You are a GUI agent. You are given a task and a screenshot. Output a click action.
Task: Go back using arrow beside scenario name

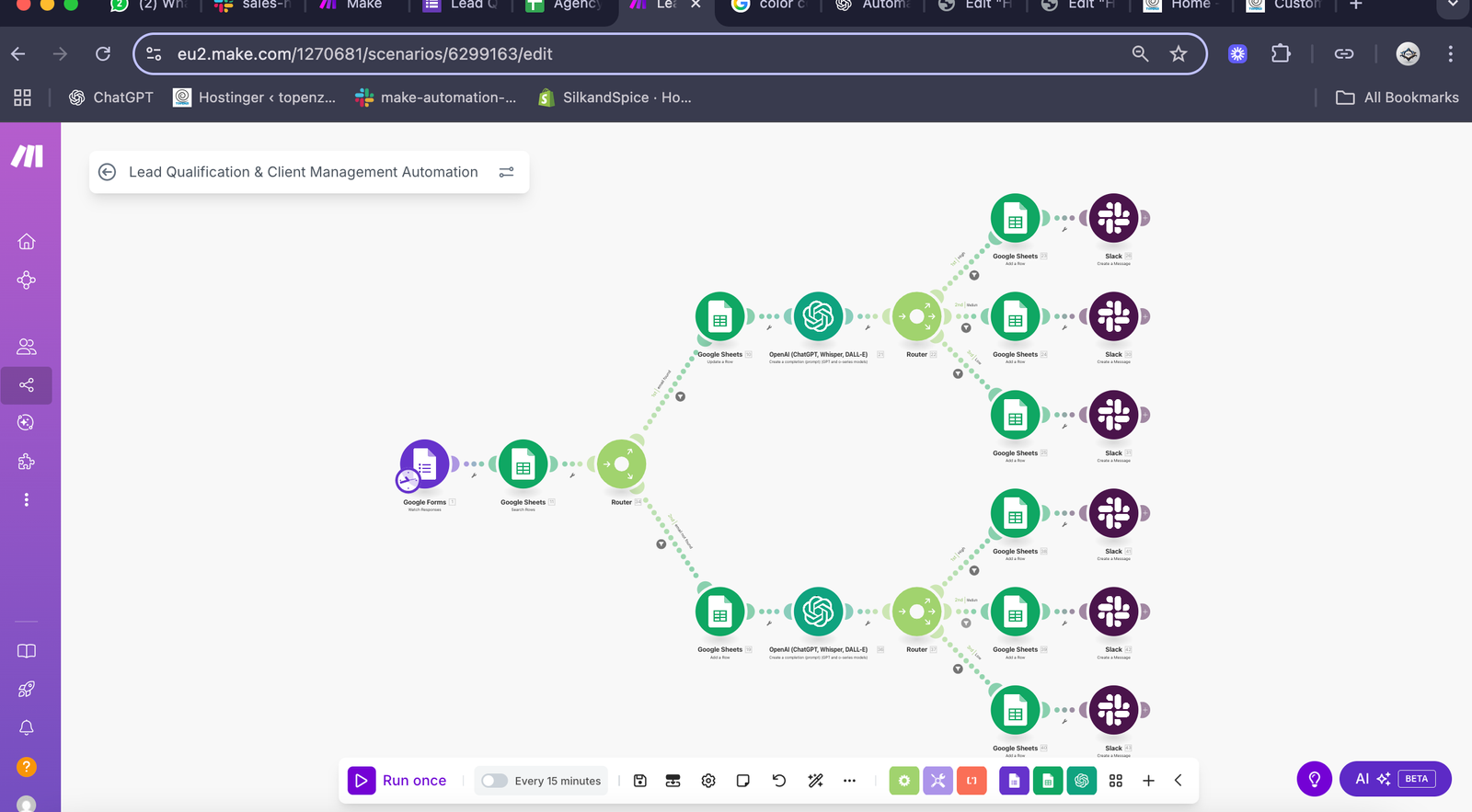coord(108,172)
